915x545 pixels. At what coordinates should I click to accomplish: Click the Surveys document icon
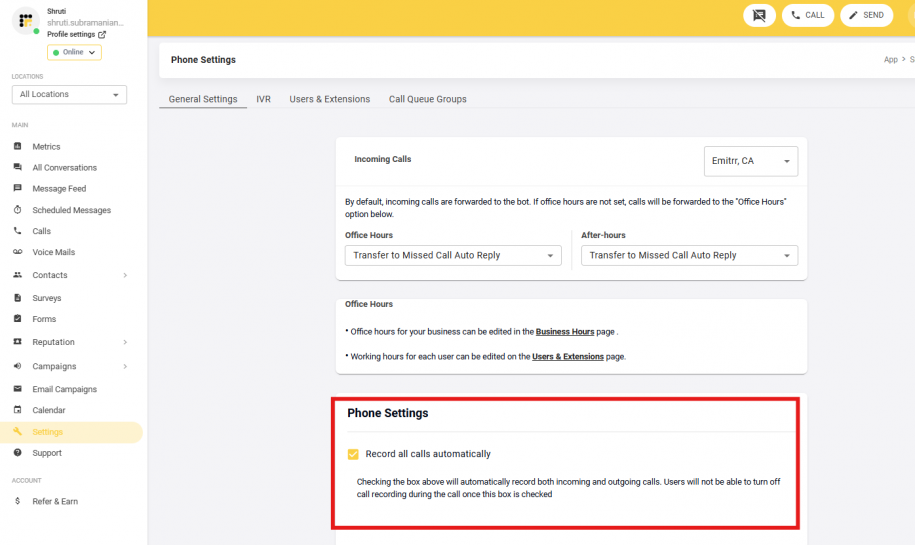(18, 298)
